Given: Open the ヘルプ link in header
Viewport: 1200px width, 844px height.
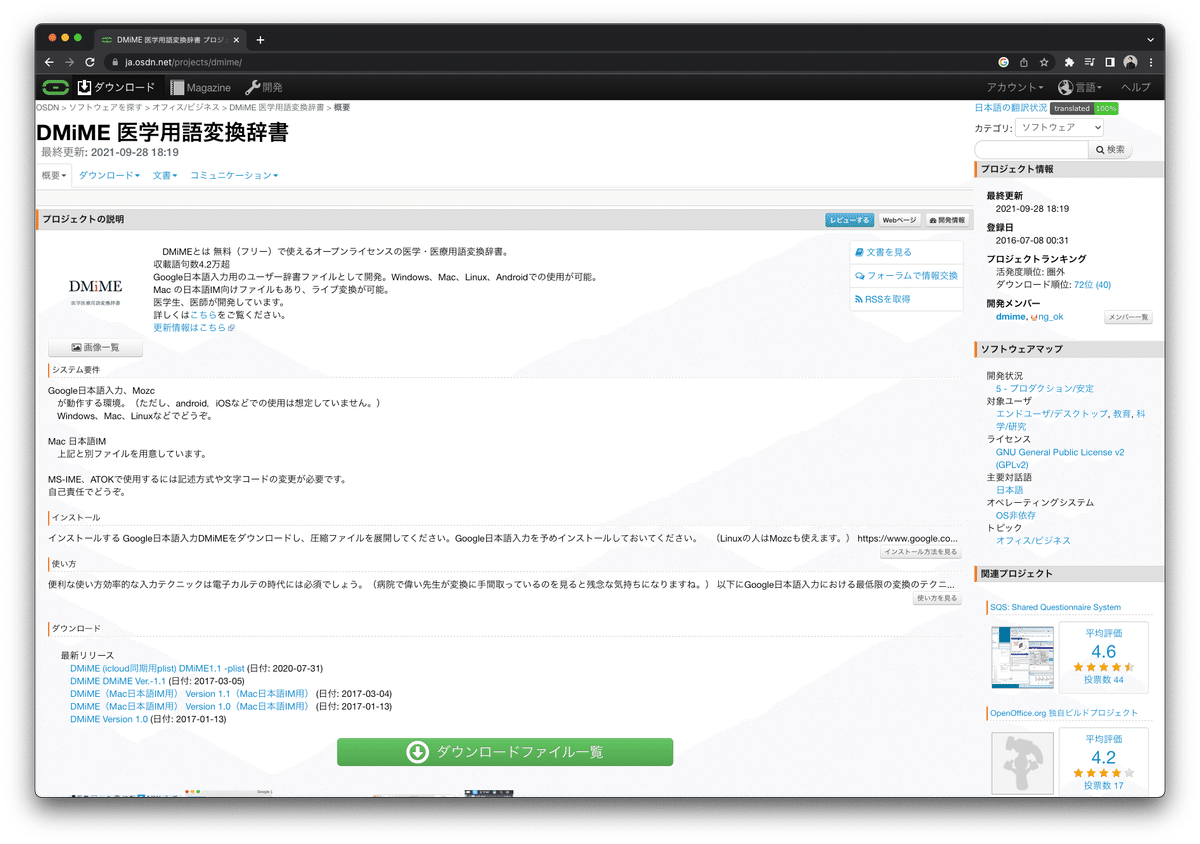Looking at the screenshot, I should [x=1136, y=87].
